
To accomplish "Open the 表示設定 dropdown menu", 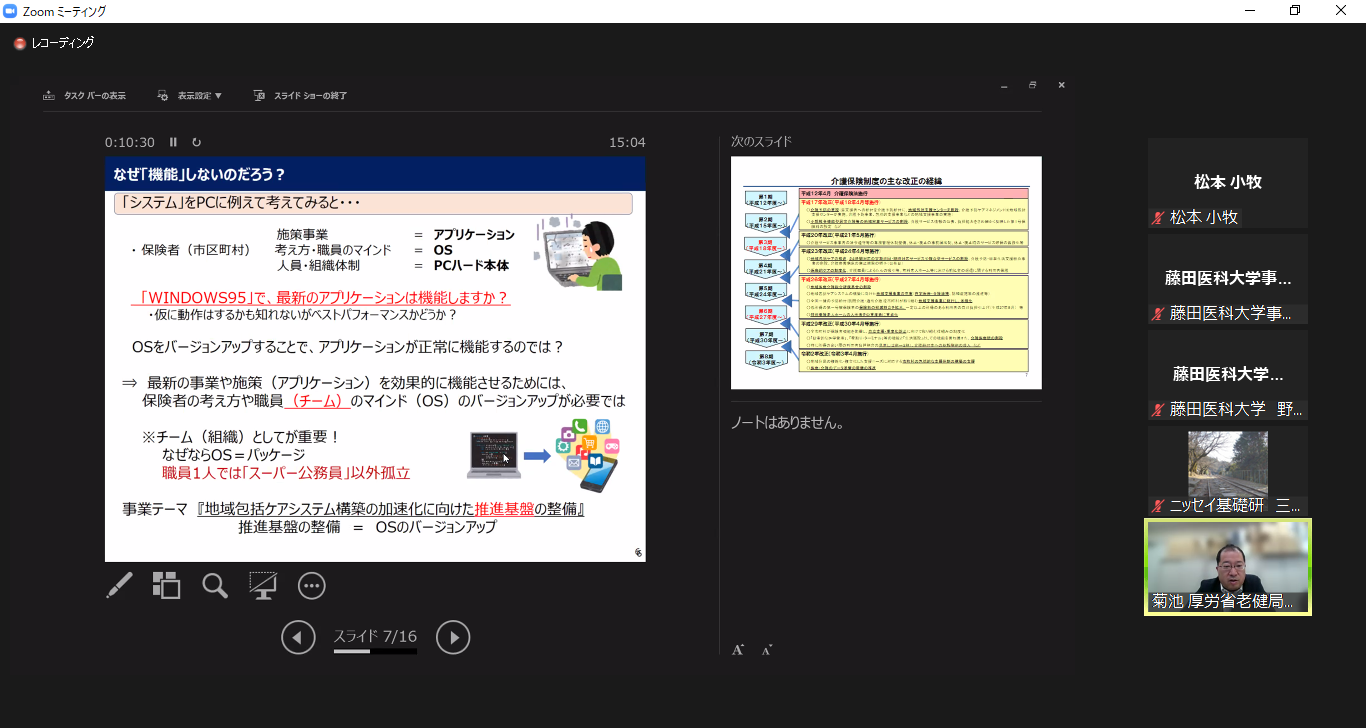I will (190, 96).
